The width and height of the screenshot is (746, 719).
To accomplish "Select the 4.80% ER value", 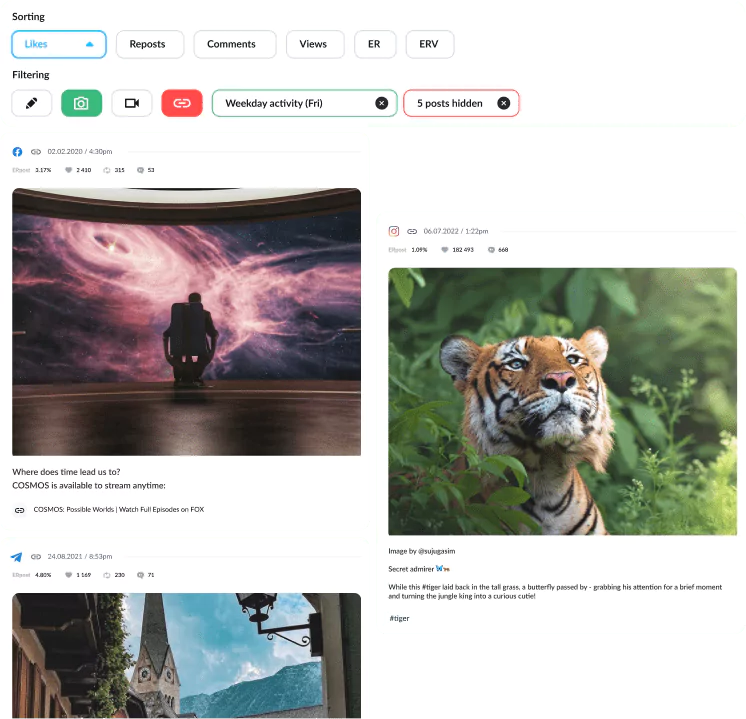I will [x=43, y=575].
